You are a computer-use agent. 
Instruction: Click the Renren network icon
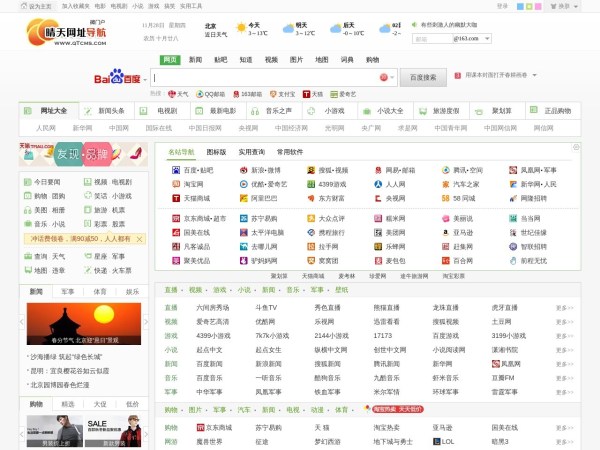coord(378,184)
